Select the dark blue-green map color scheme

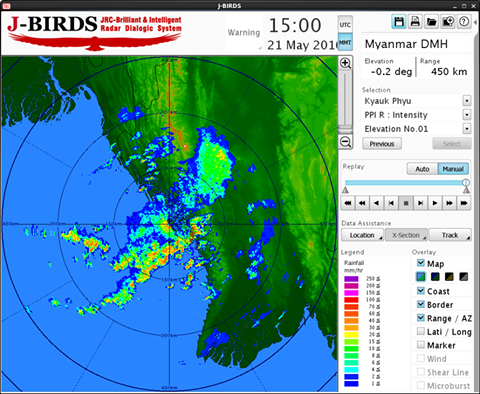coord(435,277)
